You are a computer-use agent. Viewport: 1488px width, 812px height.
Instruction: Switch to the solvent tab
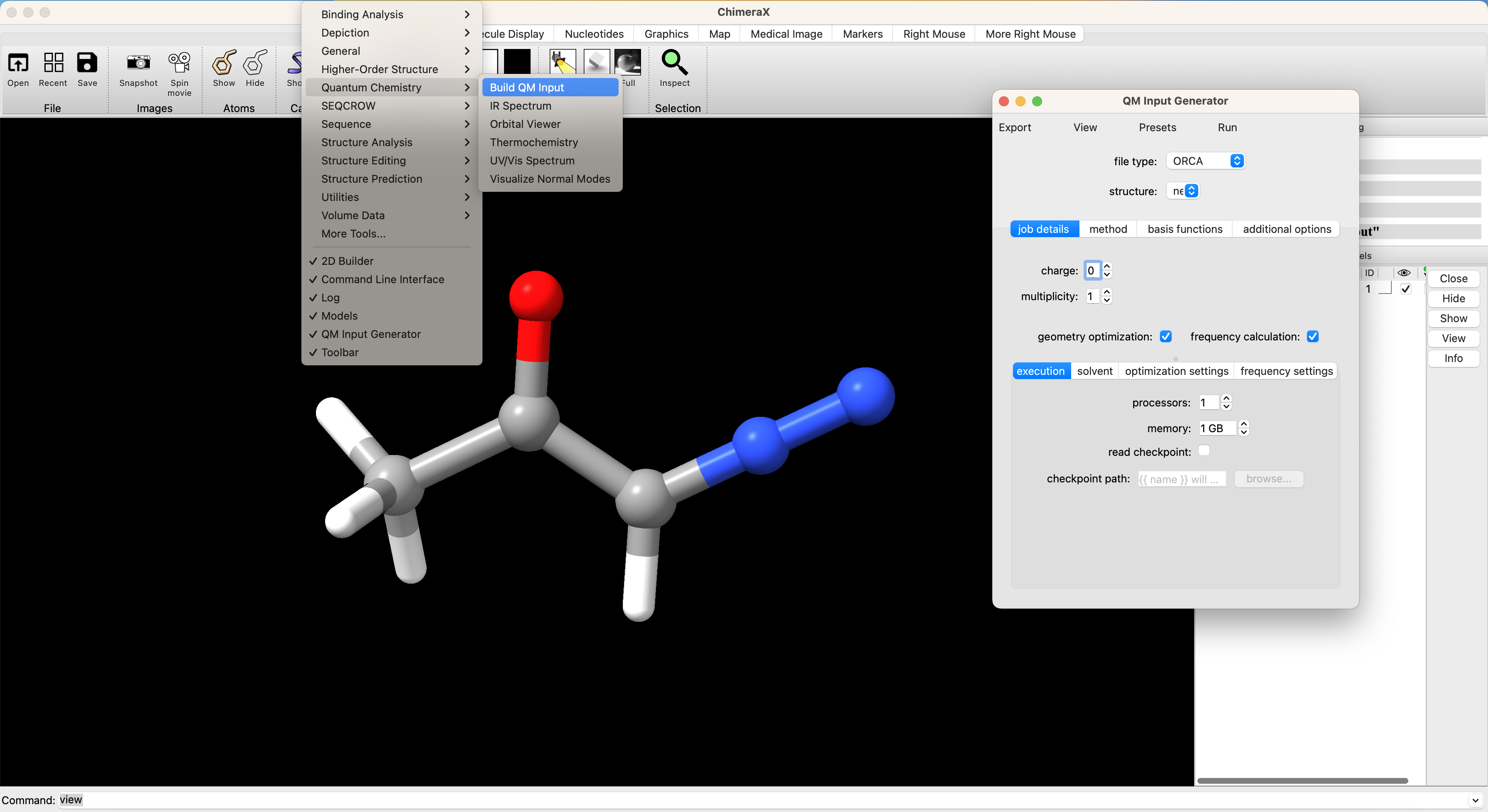pos(1095,372)
